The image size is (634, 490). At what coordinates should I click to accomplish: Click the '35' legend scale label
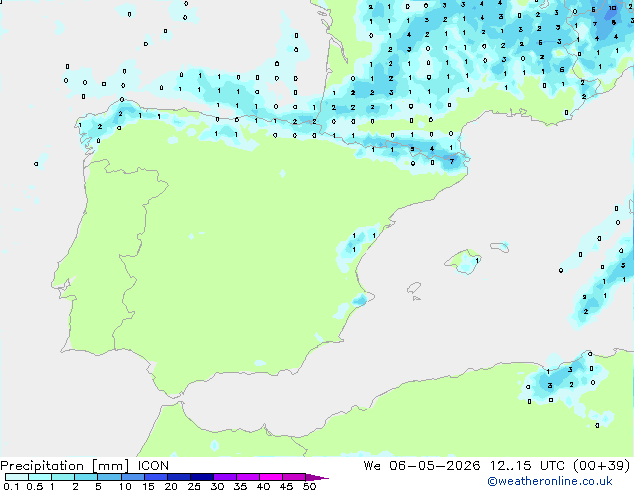240,486
